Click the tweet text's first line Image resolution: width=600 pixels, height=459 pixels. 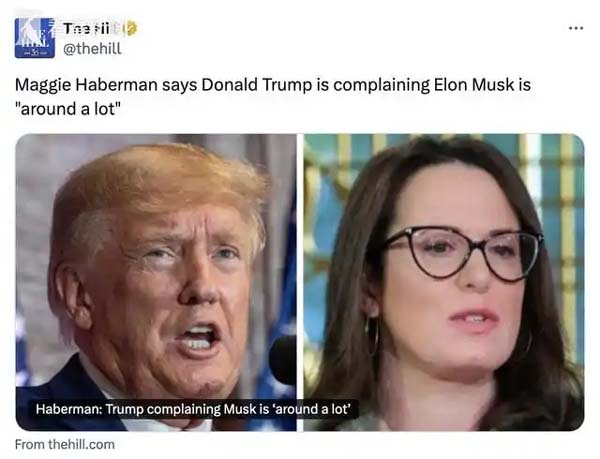pyautogui.click(x=273, y=85)
